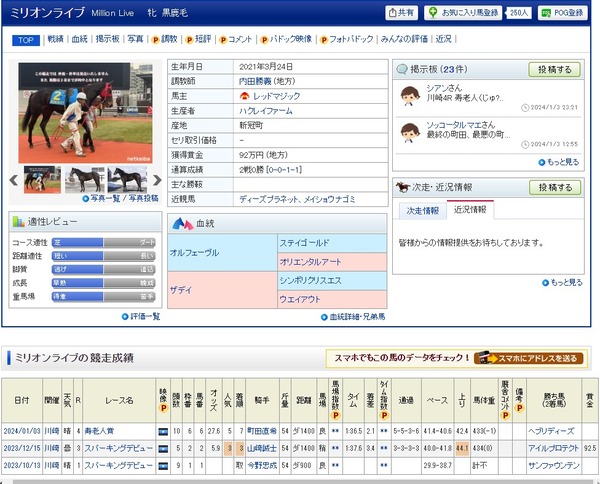Open the premium 調教 tab
This screenshot has height=484, width=600.
point(165,39)
